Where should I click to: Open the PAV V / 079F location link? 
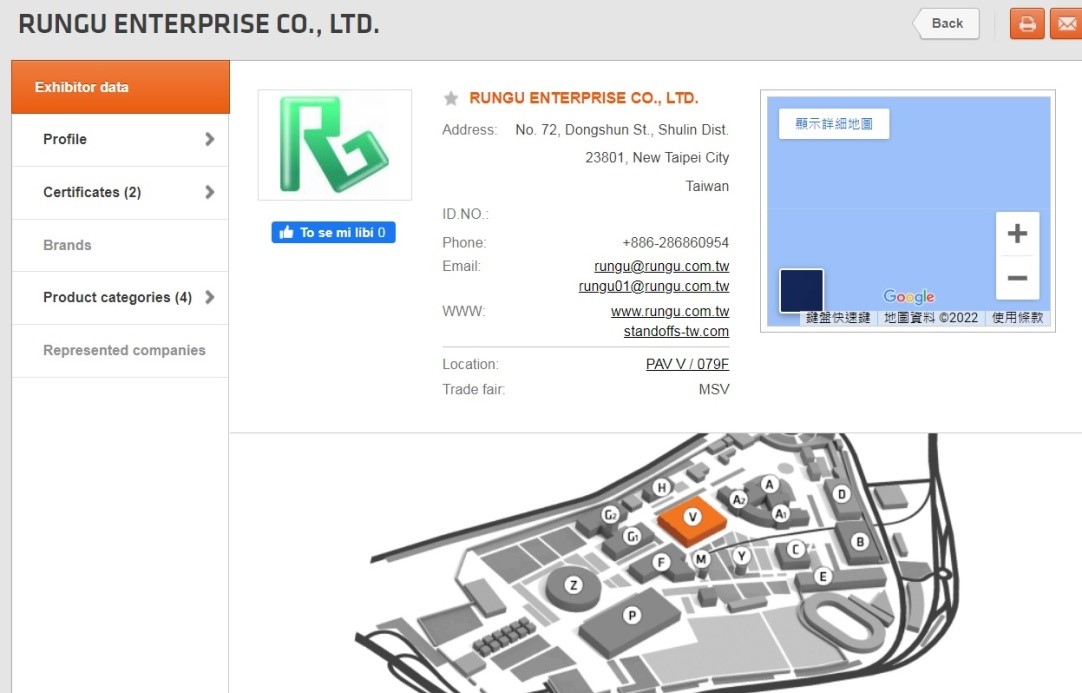[x=687, y=364]
